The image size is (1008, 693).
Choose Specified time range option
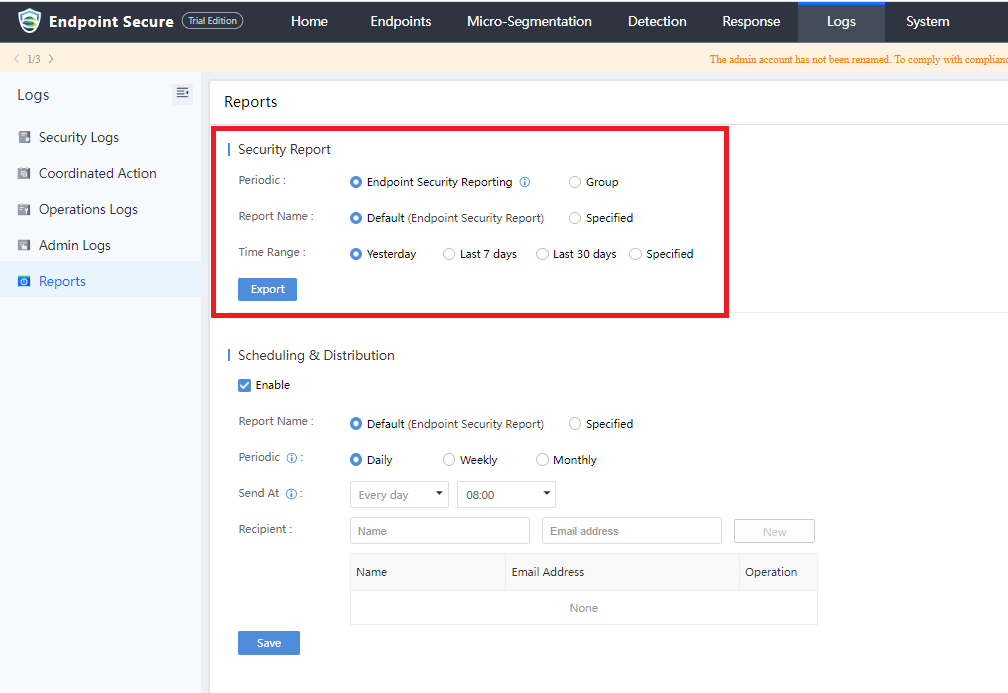tap(635, 254)
